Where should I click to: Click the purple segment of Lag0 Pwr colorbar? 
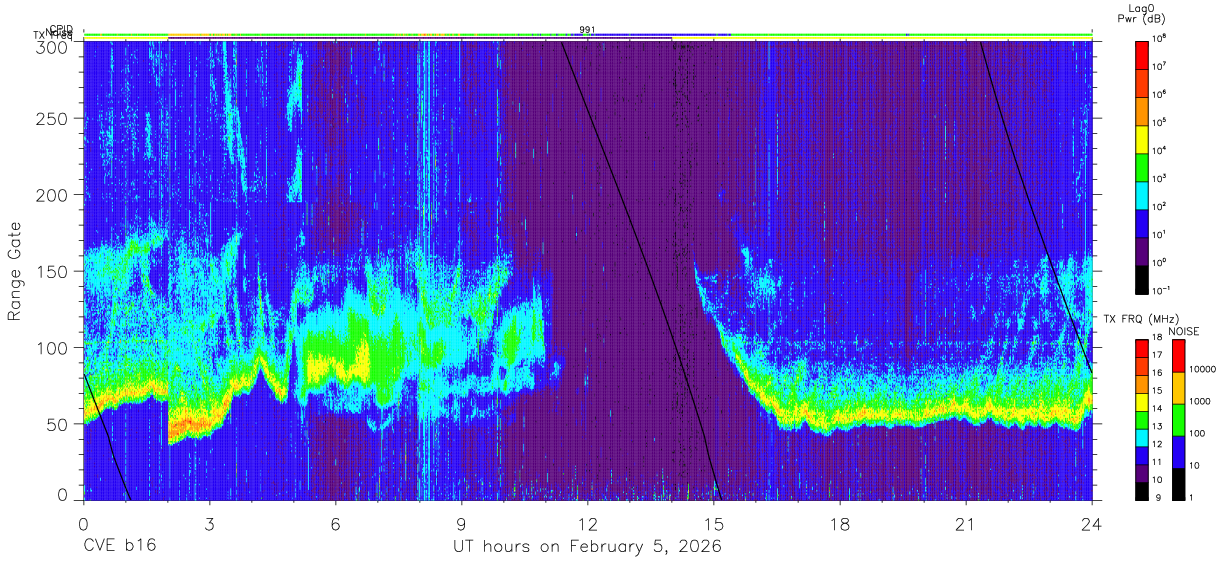coord(1142,250)
